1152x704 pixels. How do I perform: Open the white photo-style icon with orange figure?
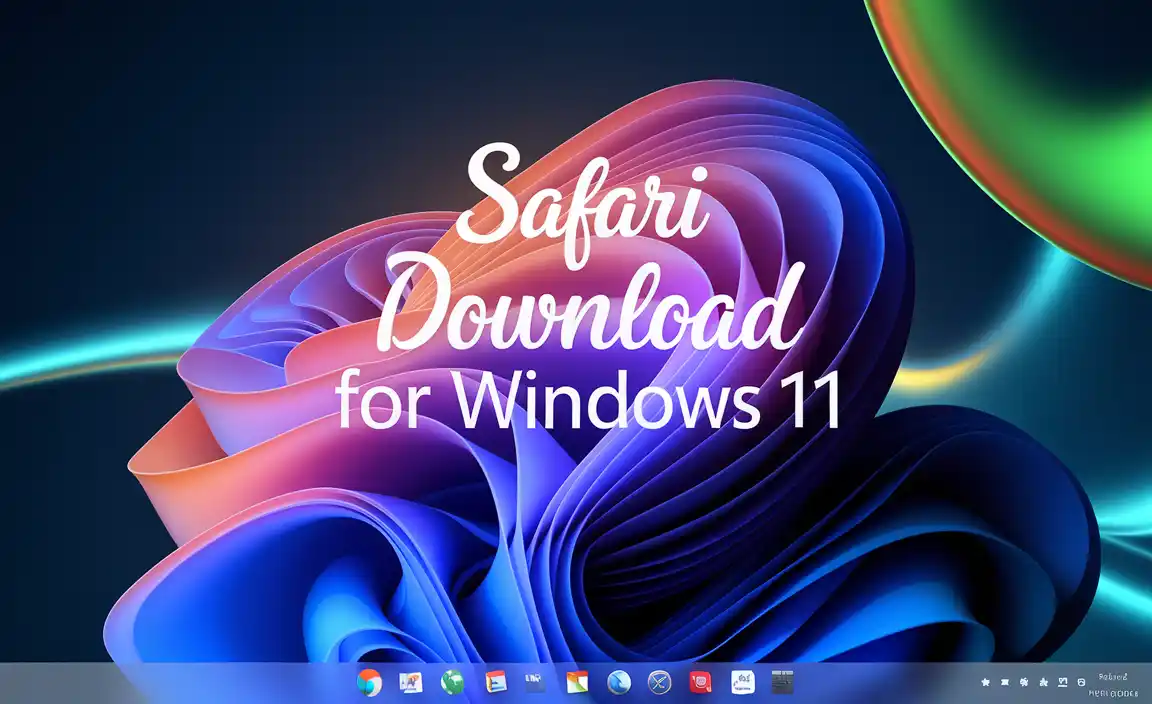pyautogui.click(x=411, y=683)
